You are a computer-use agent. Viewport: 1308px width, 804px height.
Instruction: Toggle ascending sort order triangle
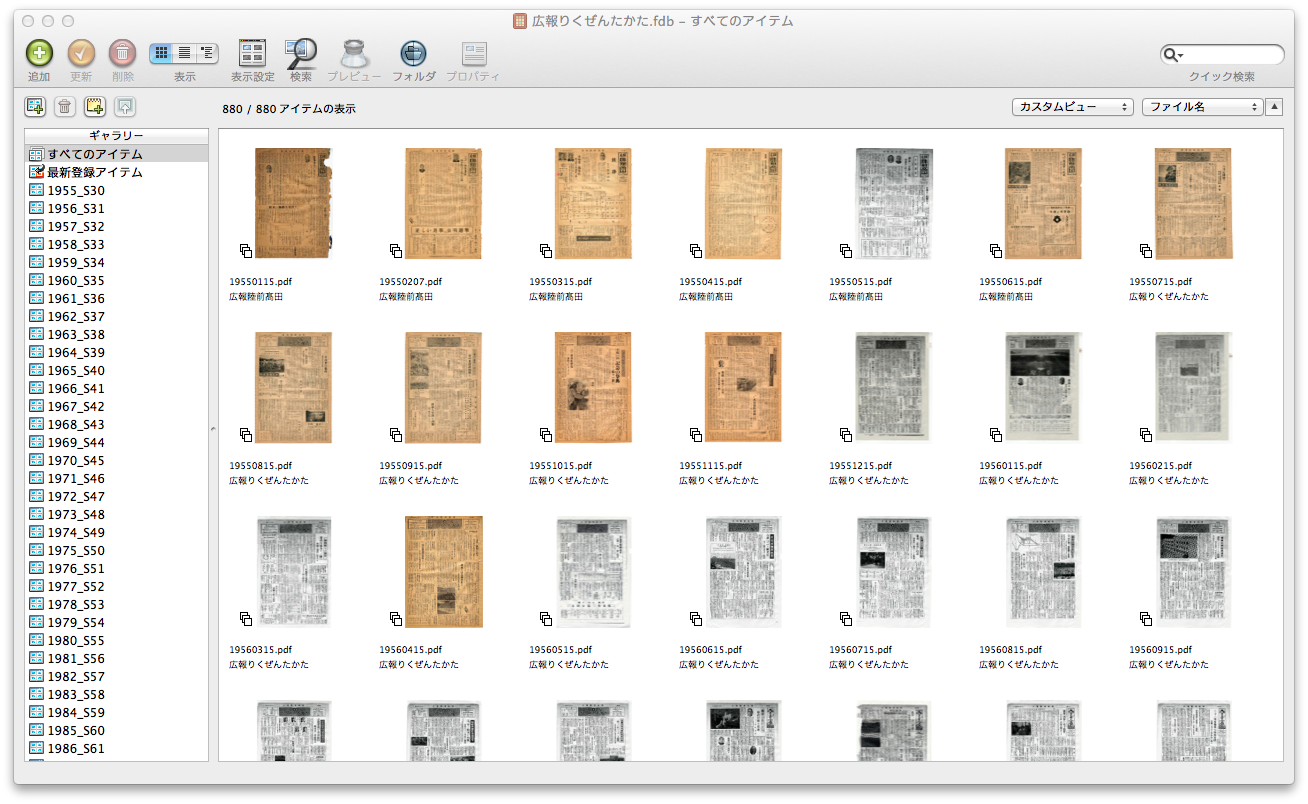[x=1274, y=107]
